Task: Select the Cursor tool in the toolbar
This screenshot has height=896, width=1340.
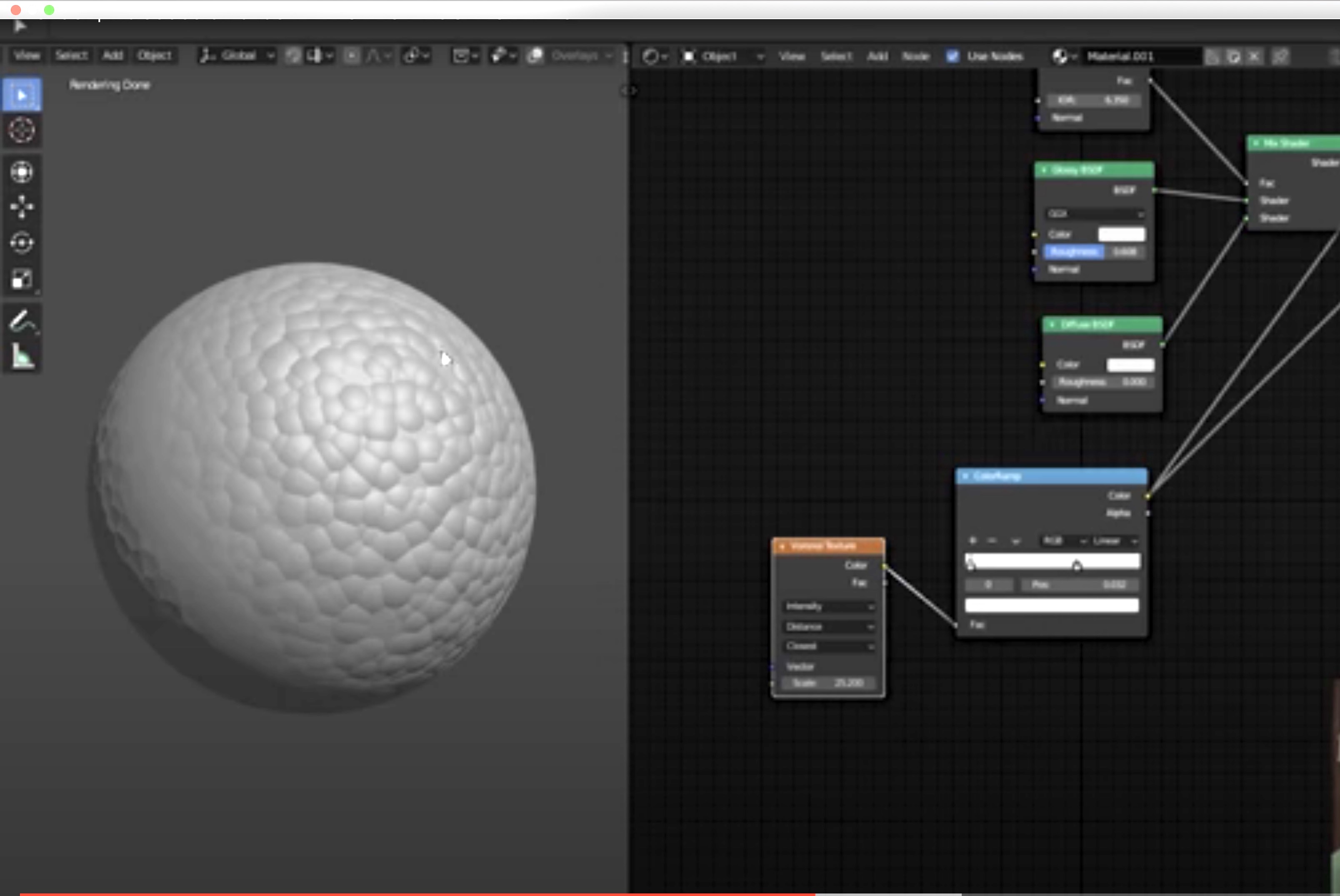Action: coord(22,130)
